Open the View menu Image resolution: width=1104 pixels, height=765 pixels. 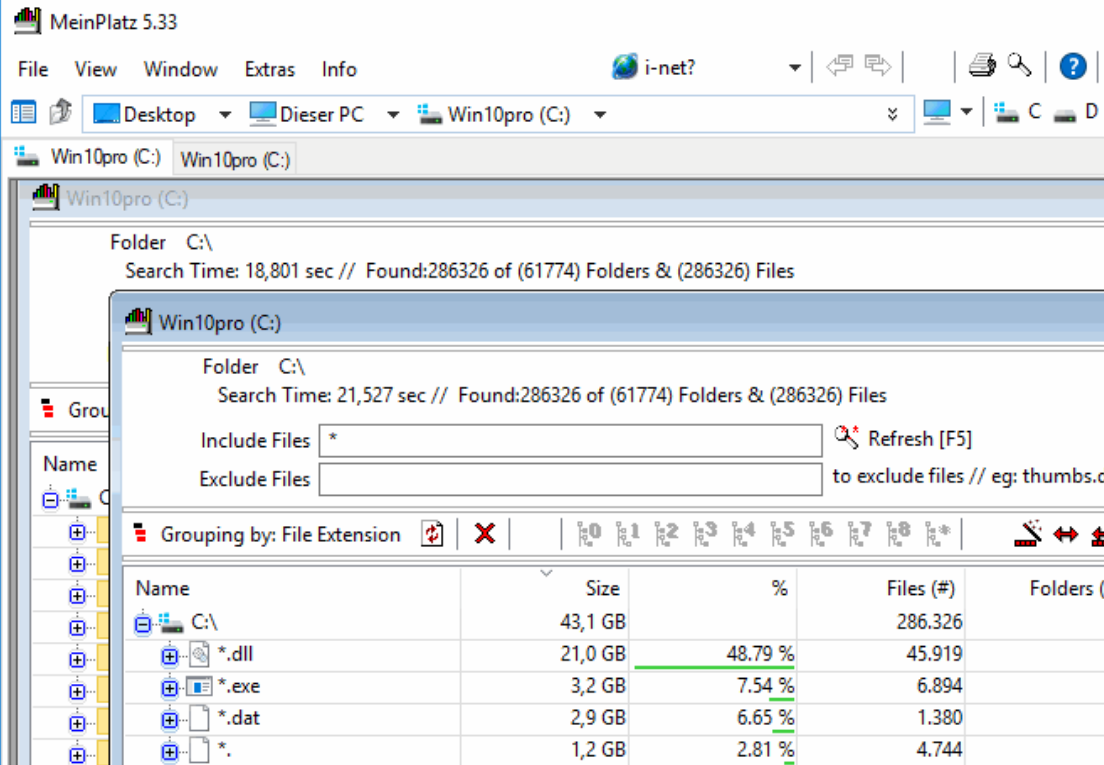click(95, 69)
